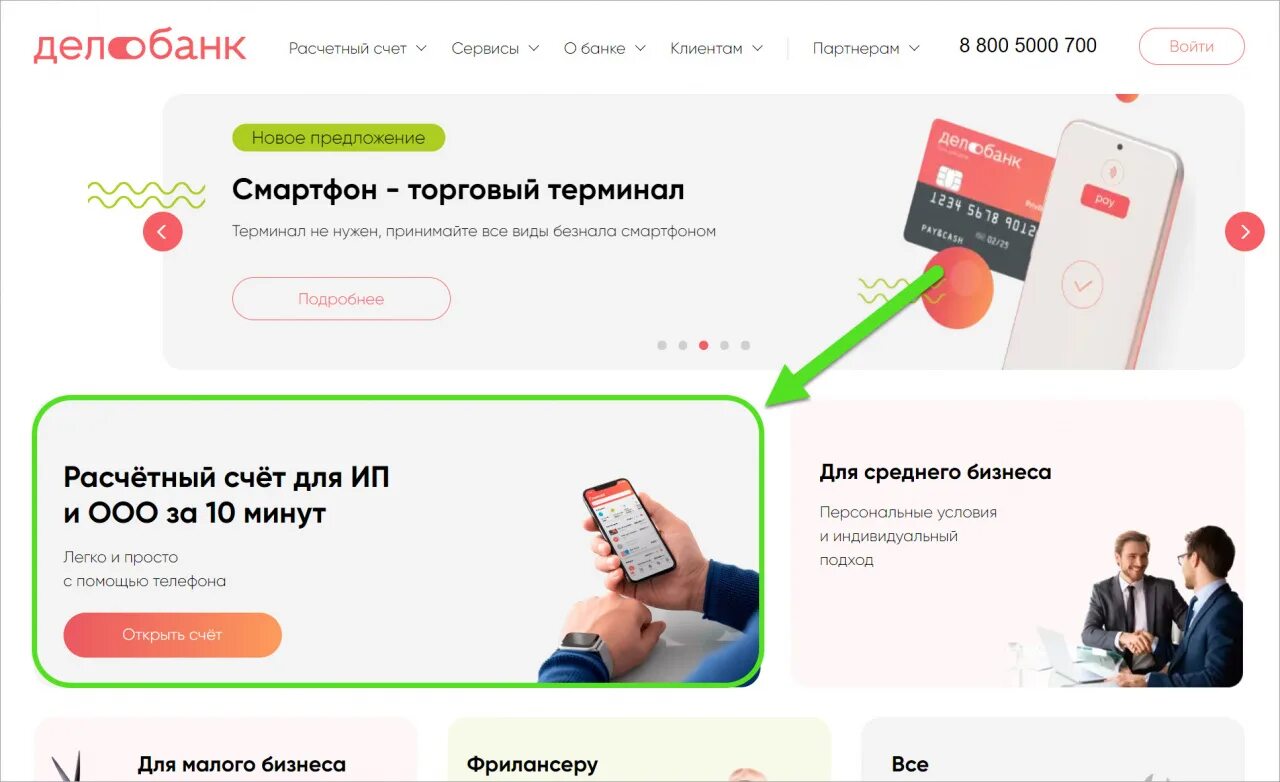This screenshot has height=782, width=1280.
Task: Go to previous carousel slide arrow
Action: pyautogui.click(x=163, y=232)
